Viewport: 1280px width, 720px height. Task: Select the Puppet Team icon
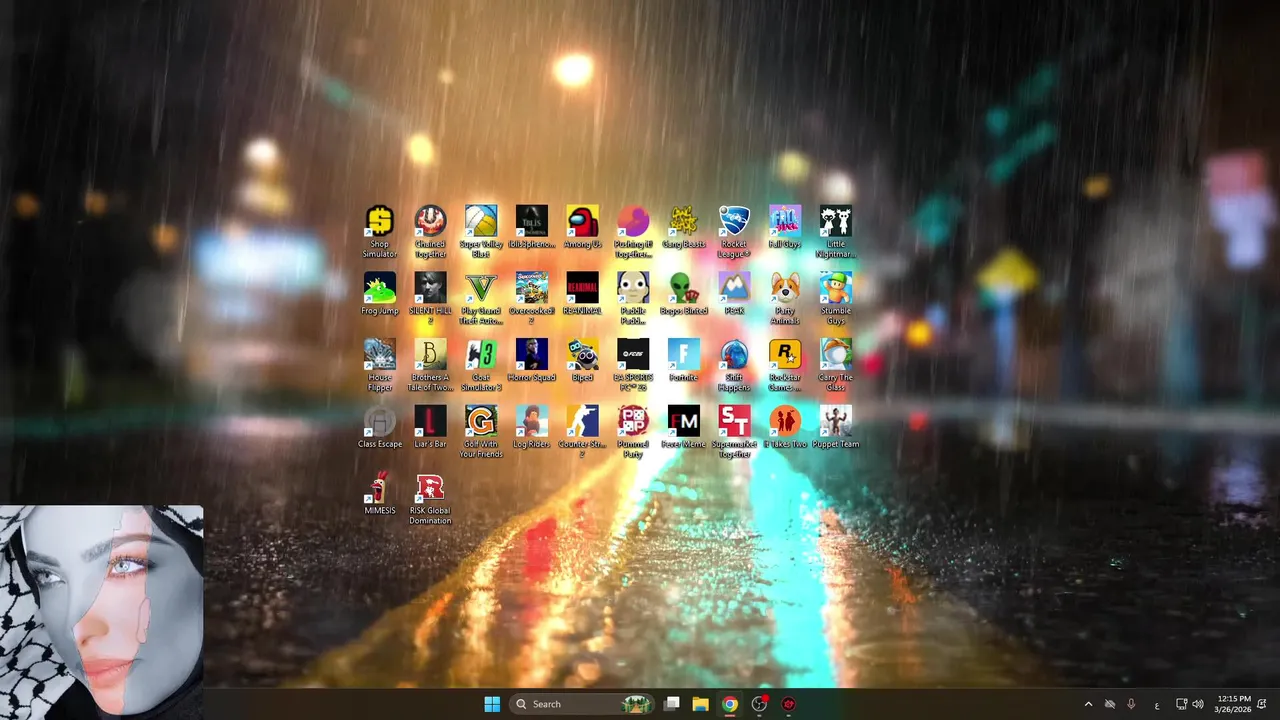(836, 421)
